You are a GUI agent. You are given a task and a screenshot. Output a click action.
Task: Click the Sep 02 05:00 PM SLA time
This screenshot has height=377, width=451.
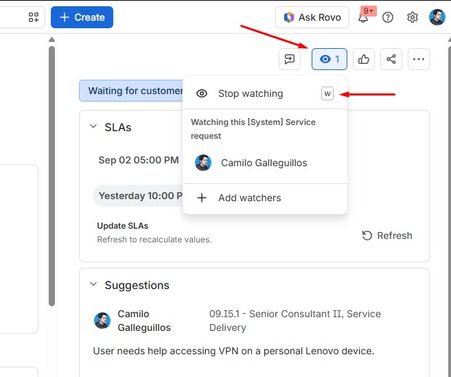139,160
